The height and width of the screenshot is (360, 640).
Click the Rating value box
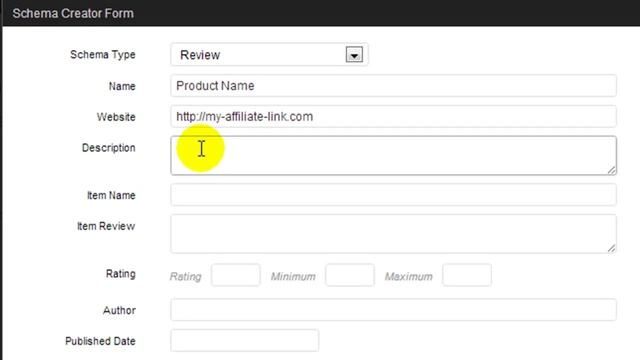tap(236, 275)
